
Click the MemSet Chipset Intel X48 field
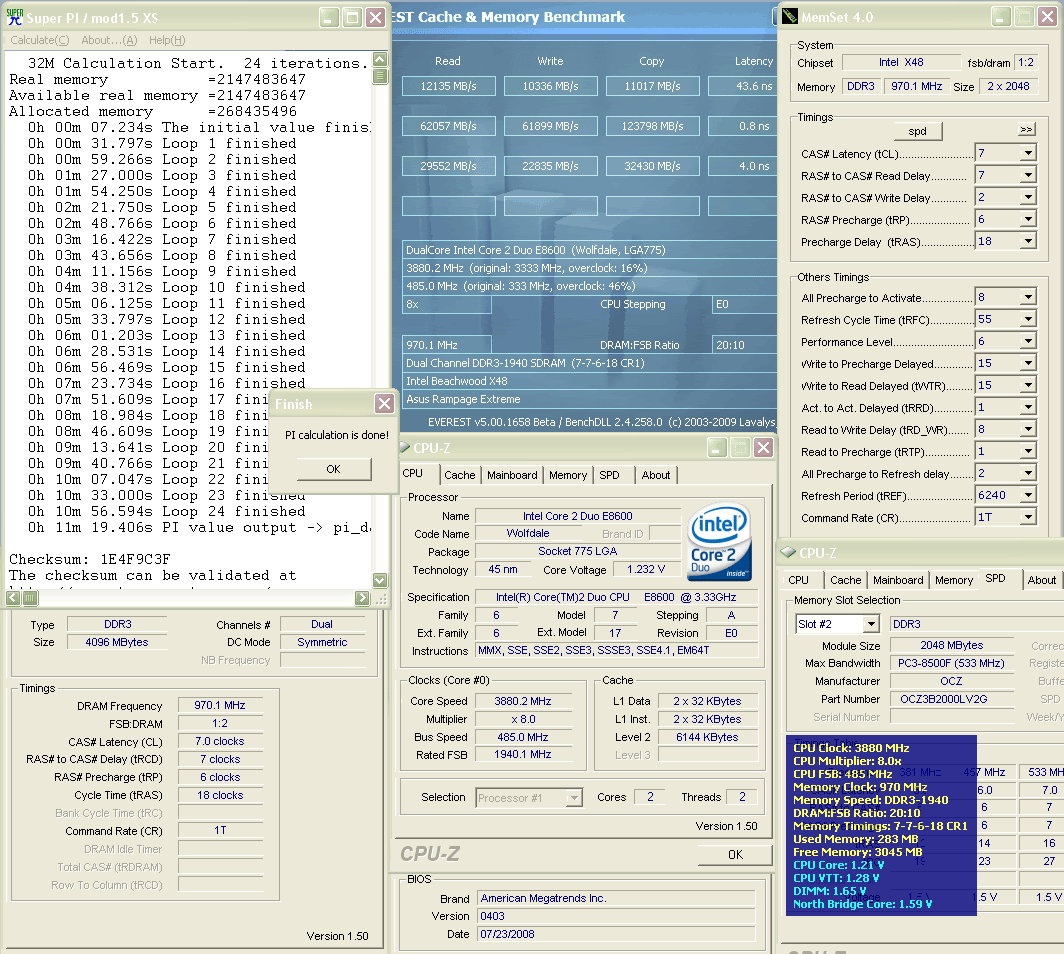tap(901, 62)
